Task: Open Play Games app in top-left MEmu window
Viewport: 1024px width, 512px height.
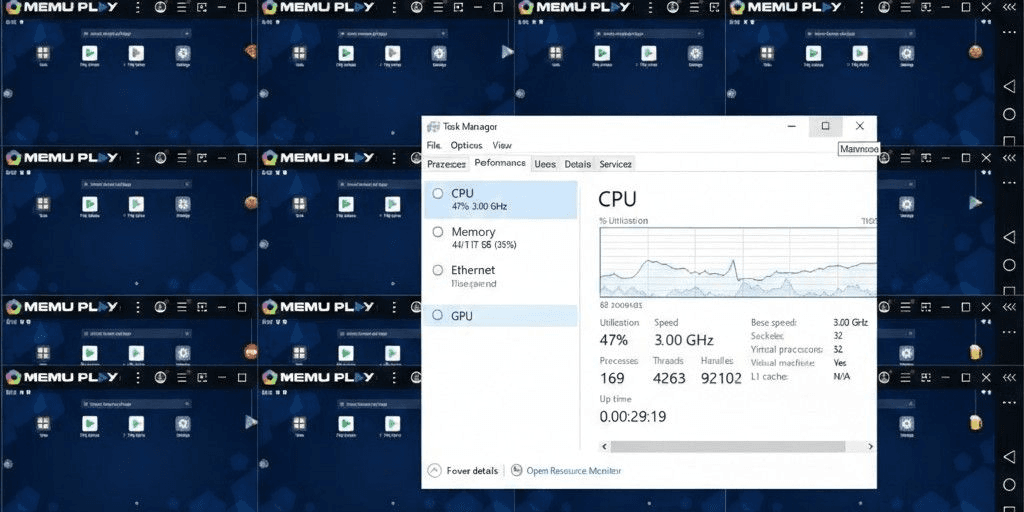Action: point(136,54)
